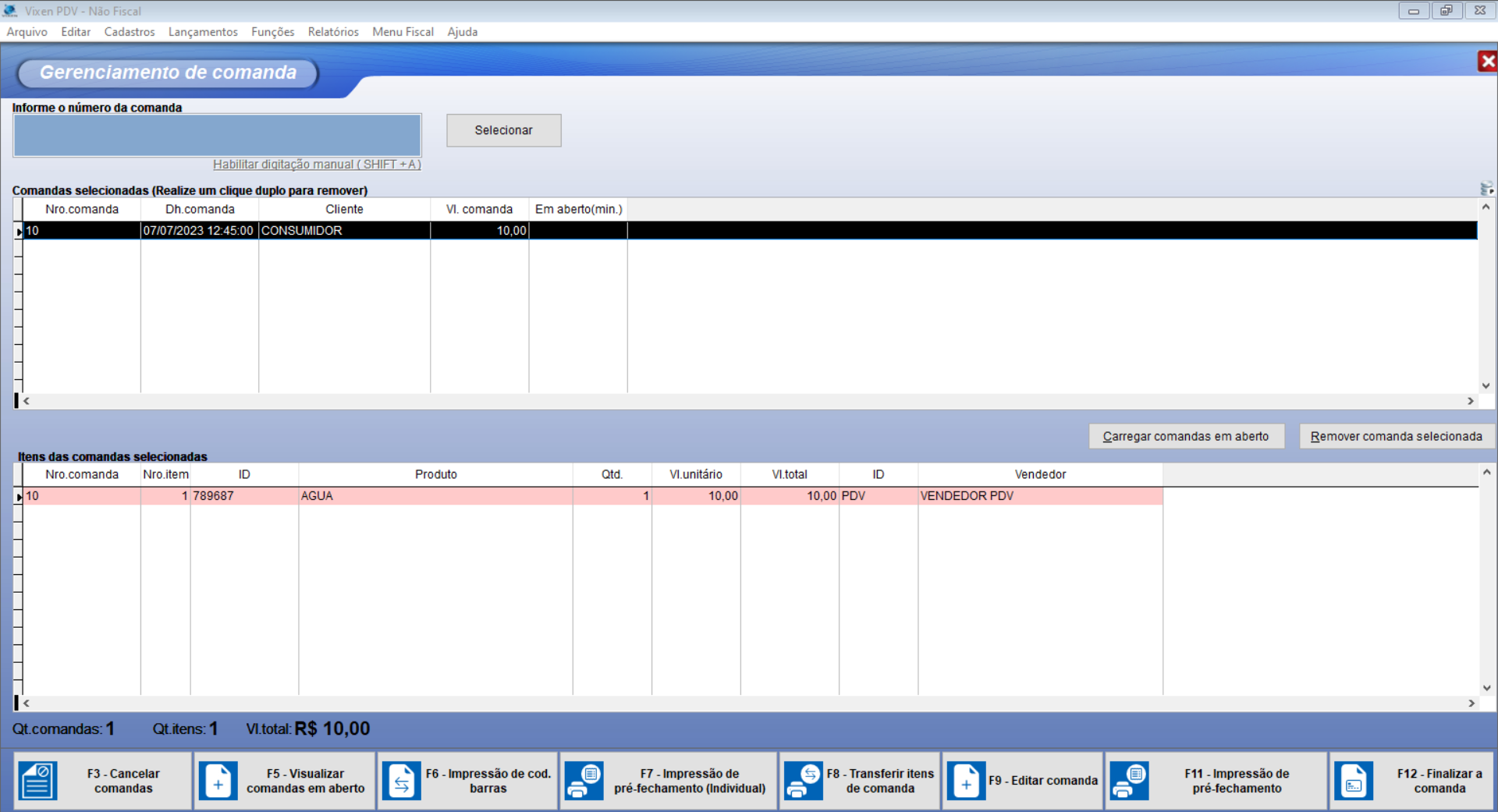Click the F3 Cancelar comandas icon
The image size is (1498, 812).
38,781
